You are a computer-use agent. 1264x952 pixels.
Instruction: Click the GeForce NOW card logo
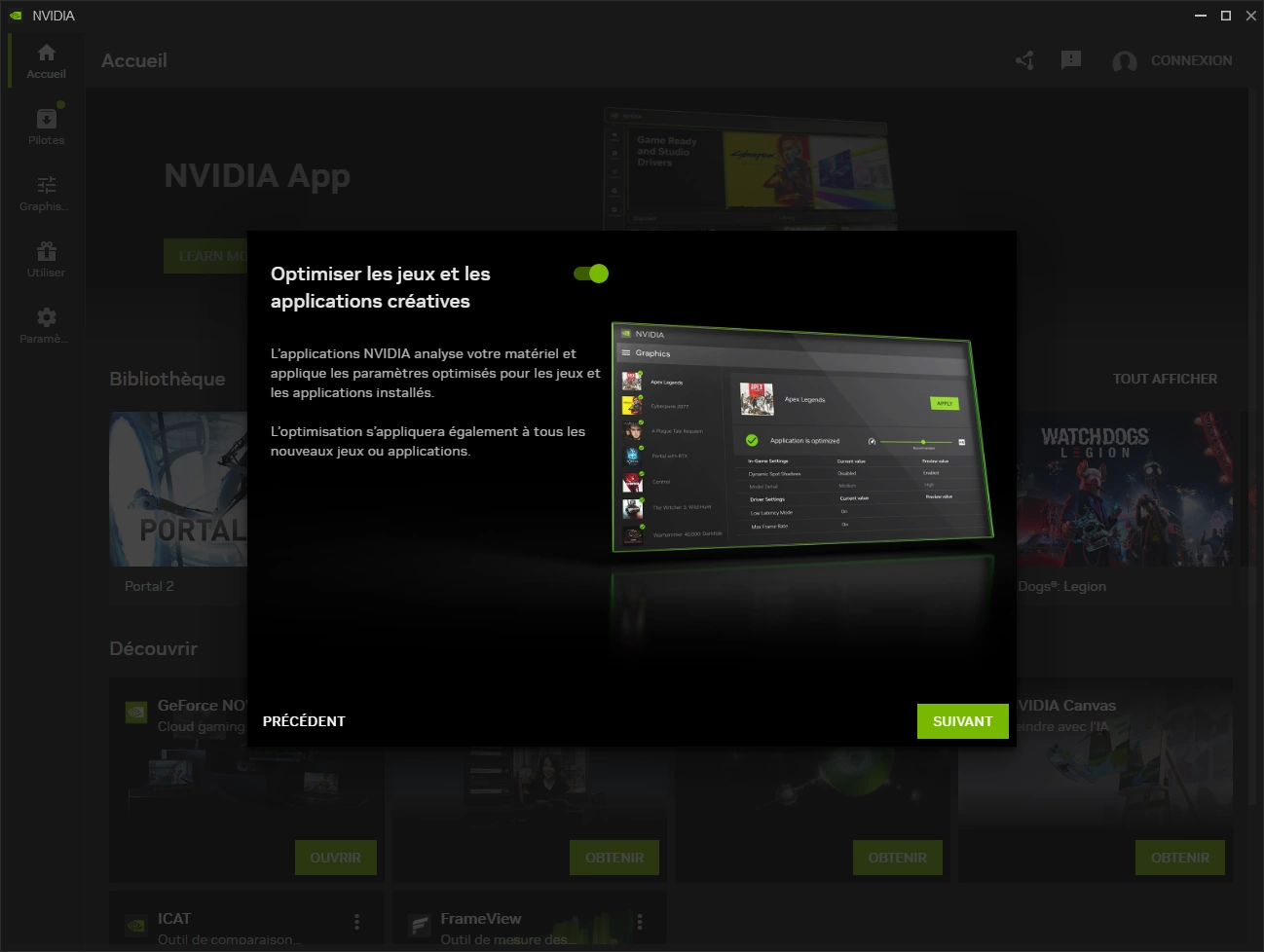pos(136,713)
